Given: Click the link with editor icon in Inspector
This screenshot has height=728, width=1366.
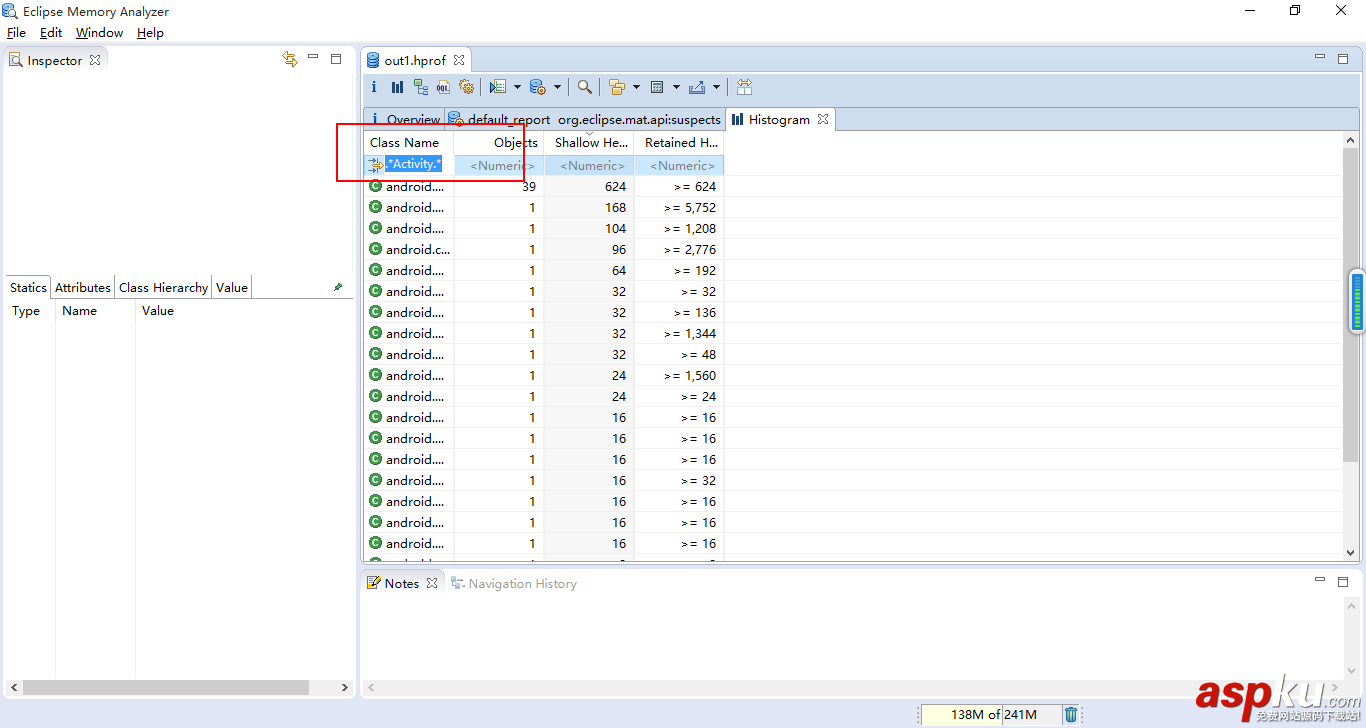Looking at the screenshot, I should (290, 60).
